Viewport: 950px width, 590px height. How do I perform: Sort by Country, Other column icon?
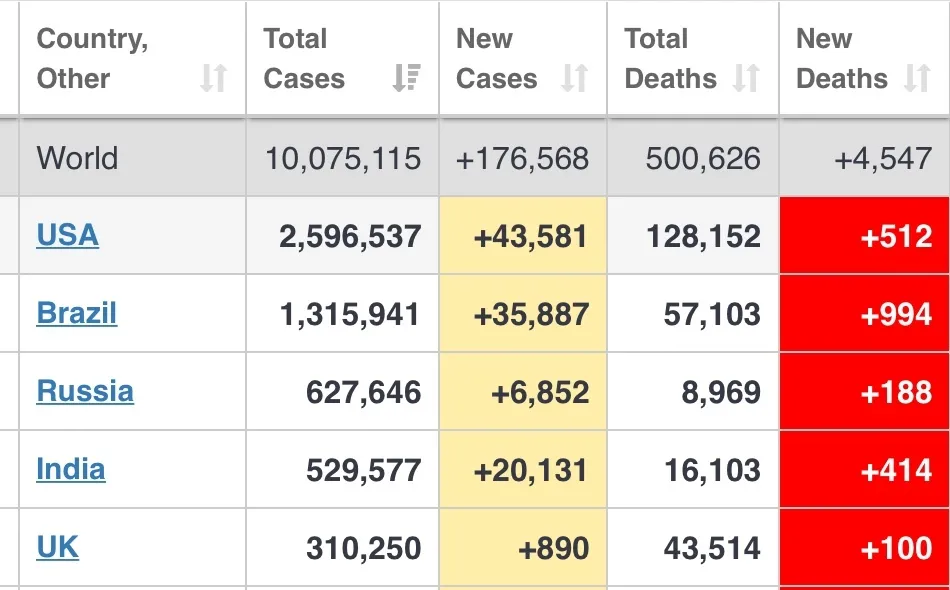click(213, 78)
